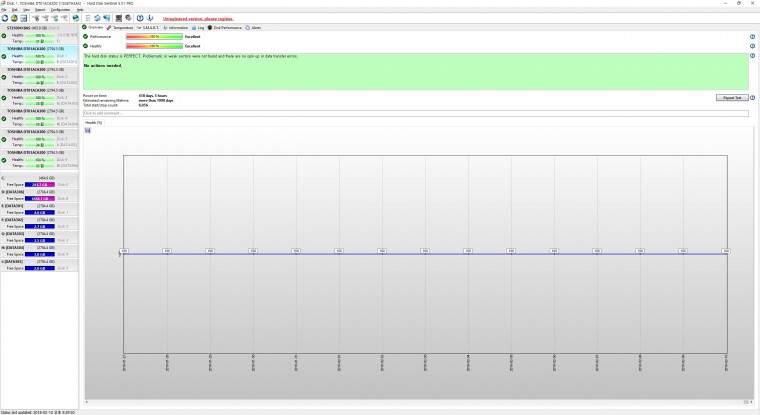Switch to the Information tab
This screenshot has width=760, height=415.
[x=175, y=28]
